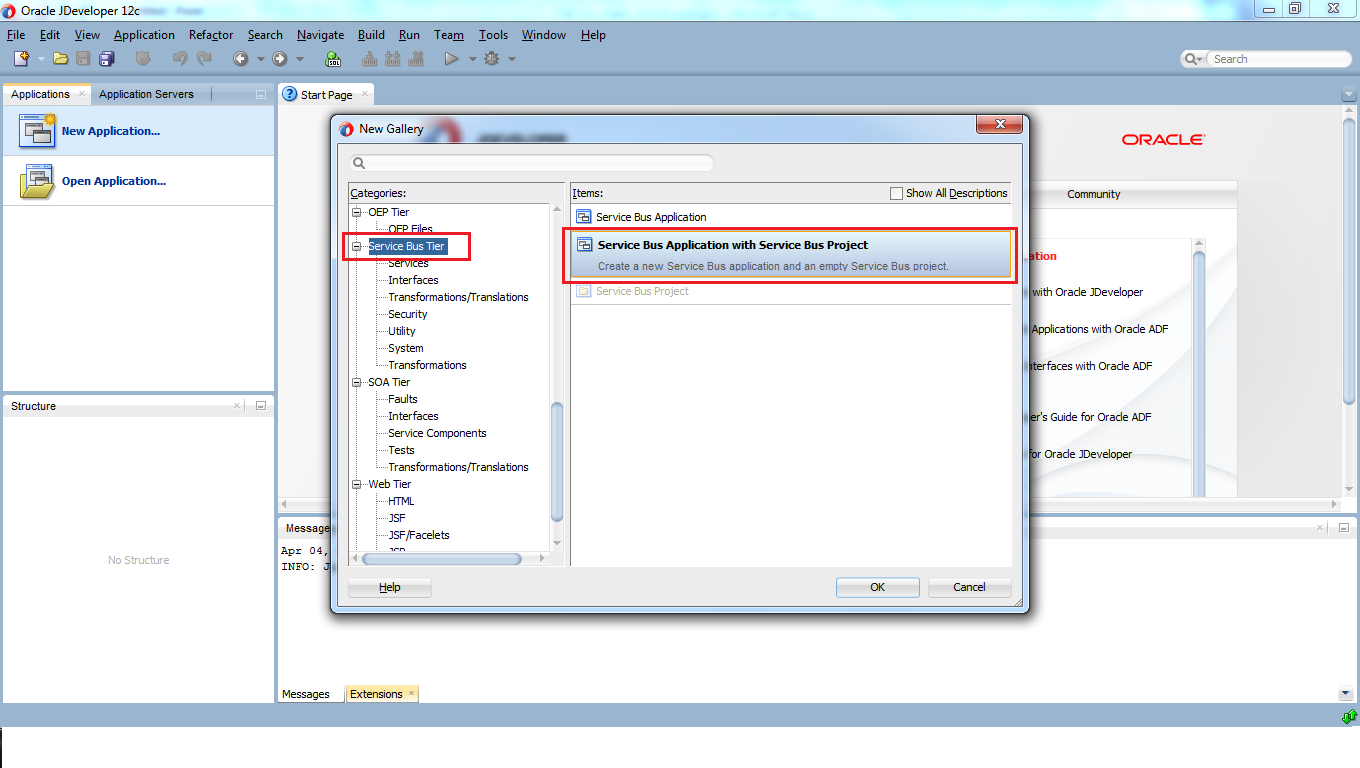Click the Save toolbar icon
The height and width of the screenshot is (768, 1360).
83,59
